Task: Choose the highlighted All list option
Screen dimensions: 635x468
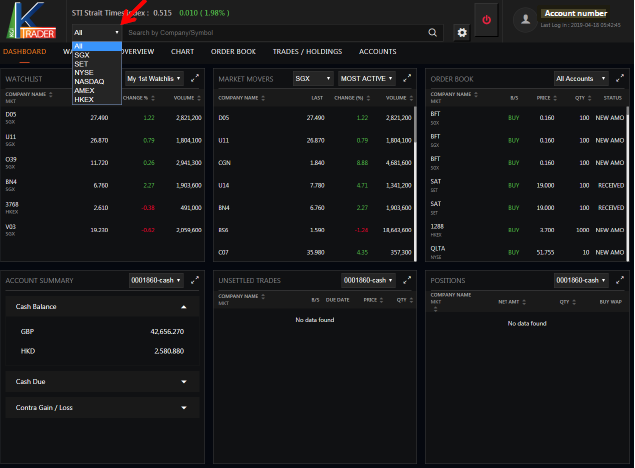Action: pyautogui.click(x=97, y=46)
